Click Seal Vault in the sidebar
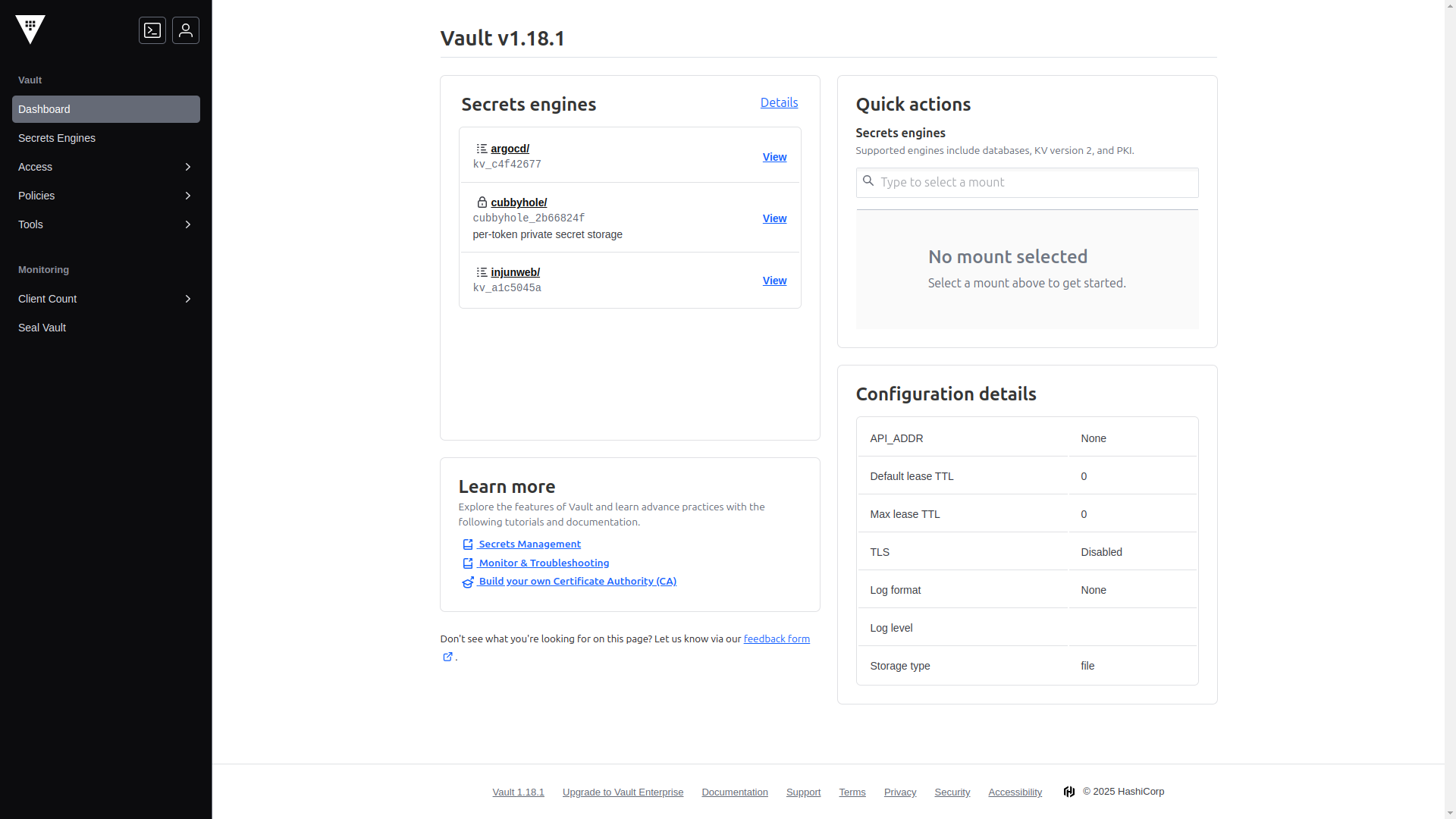Screen dimensions: 1456x819 [x=42, y=328]
